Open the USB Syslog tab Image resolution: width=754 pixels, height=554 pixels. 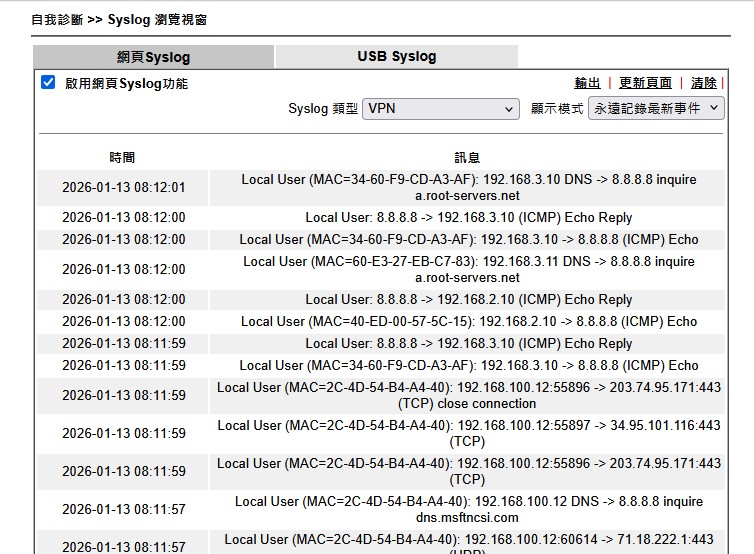point(396,57)
